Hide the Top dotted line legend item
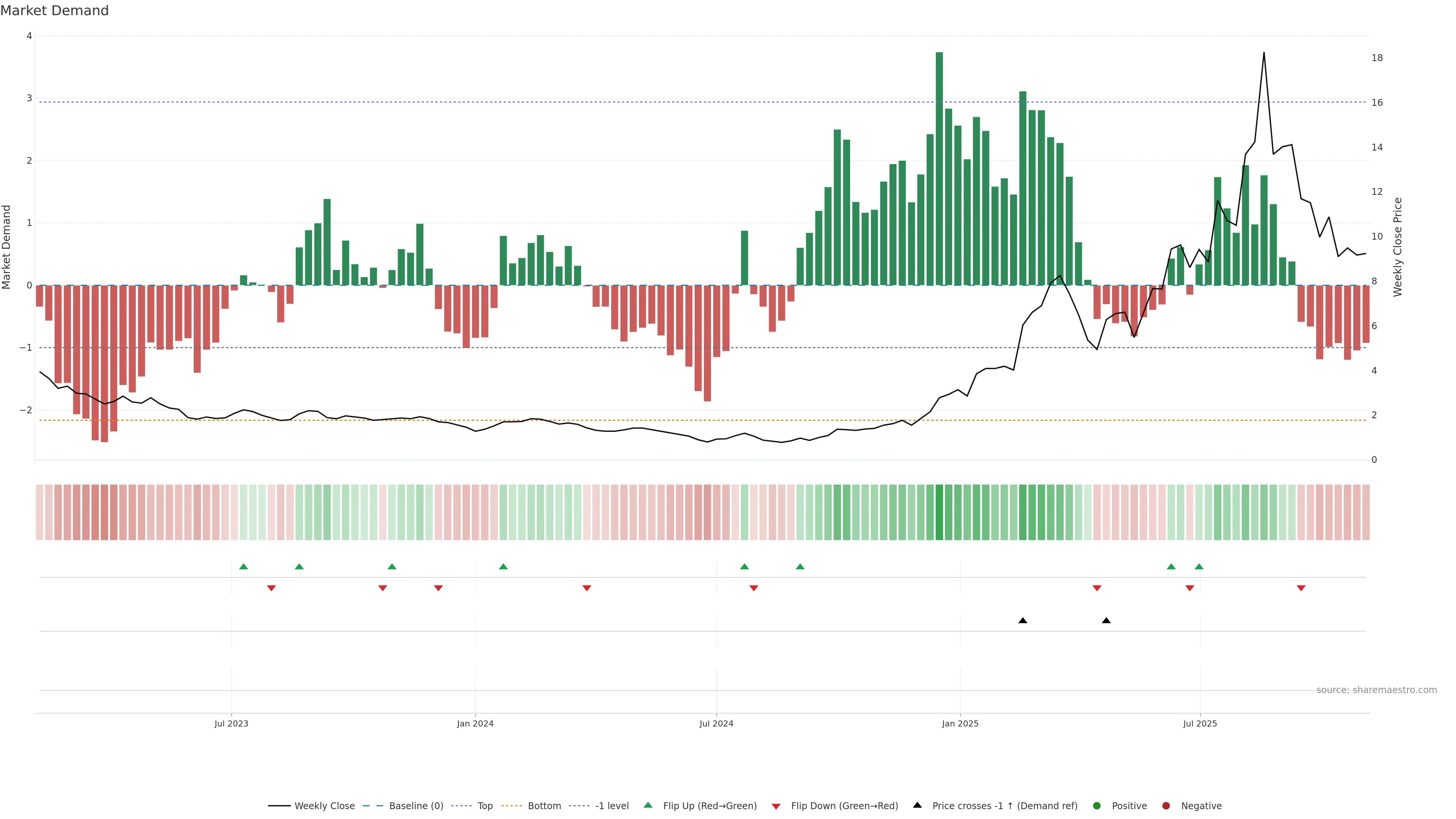 [x=485, y=805]
